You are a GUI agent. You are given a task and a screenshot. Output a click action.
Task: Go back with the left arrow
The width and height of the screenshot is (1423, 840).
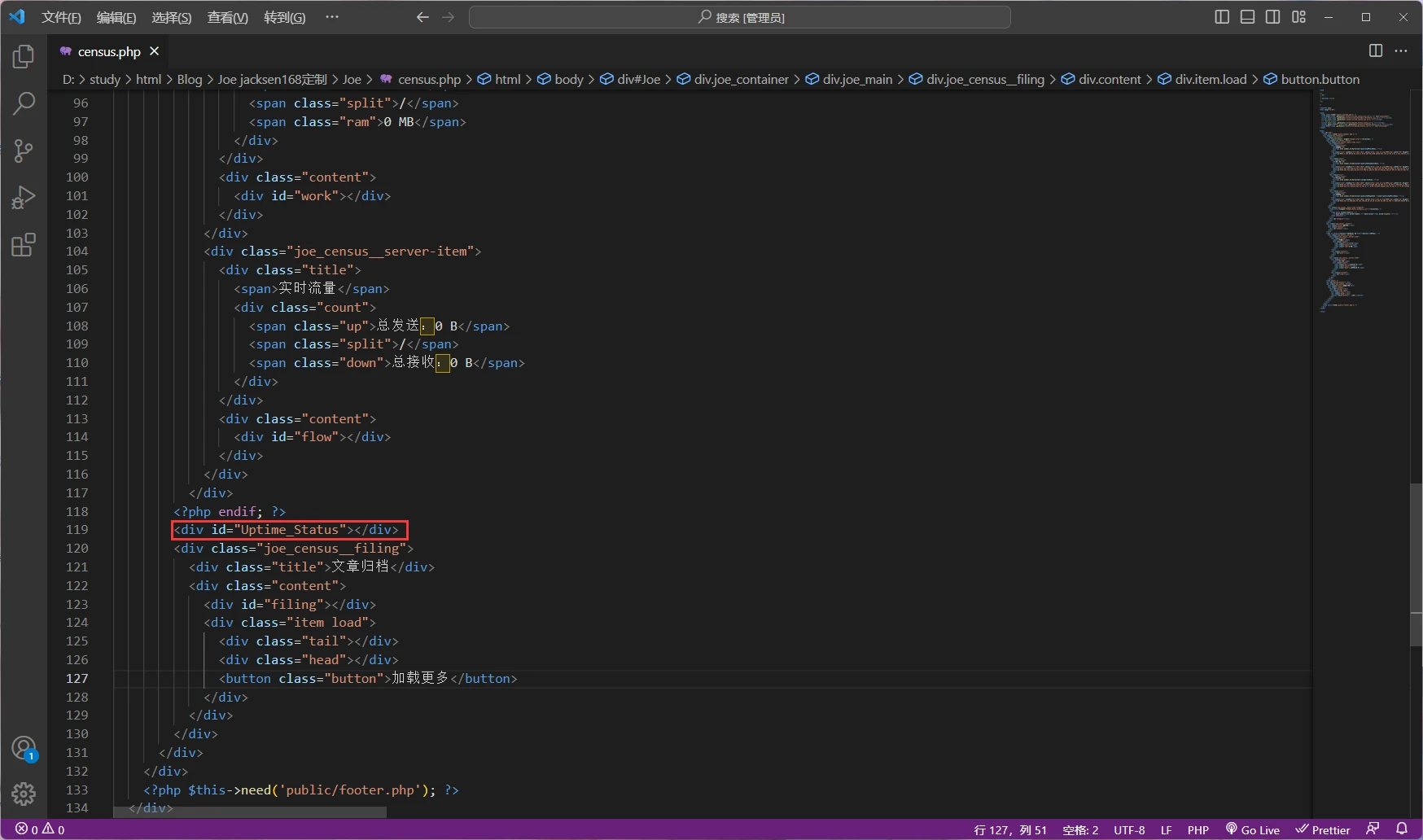coord(422,17)
